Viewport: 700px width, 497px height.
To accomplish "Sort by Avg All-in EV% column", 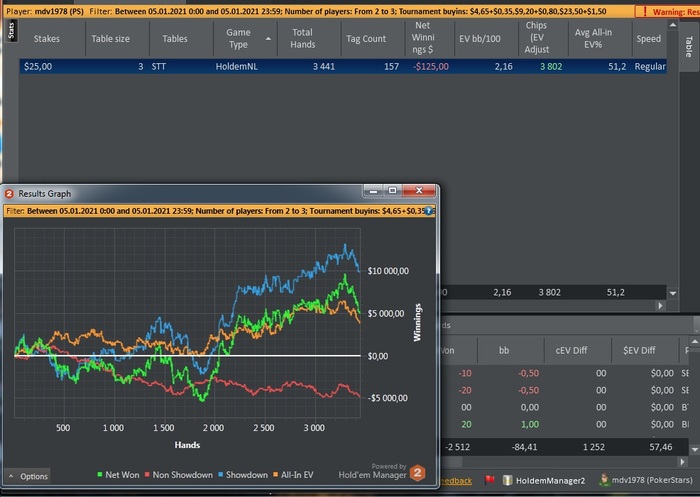I will [x=593, y=39].
